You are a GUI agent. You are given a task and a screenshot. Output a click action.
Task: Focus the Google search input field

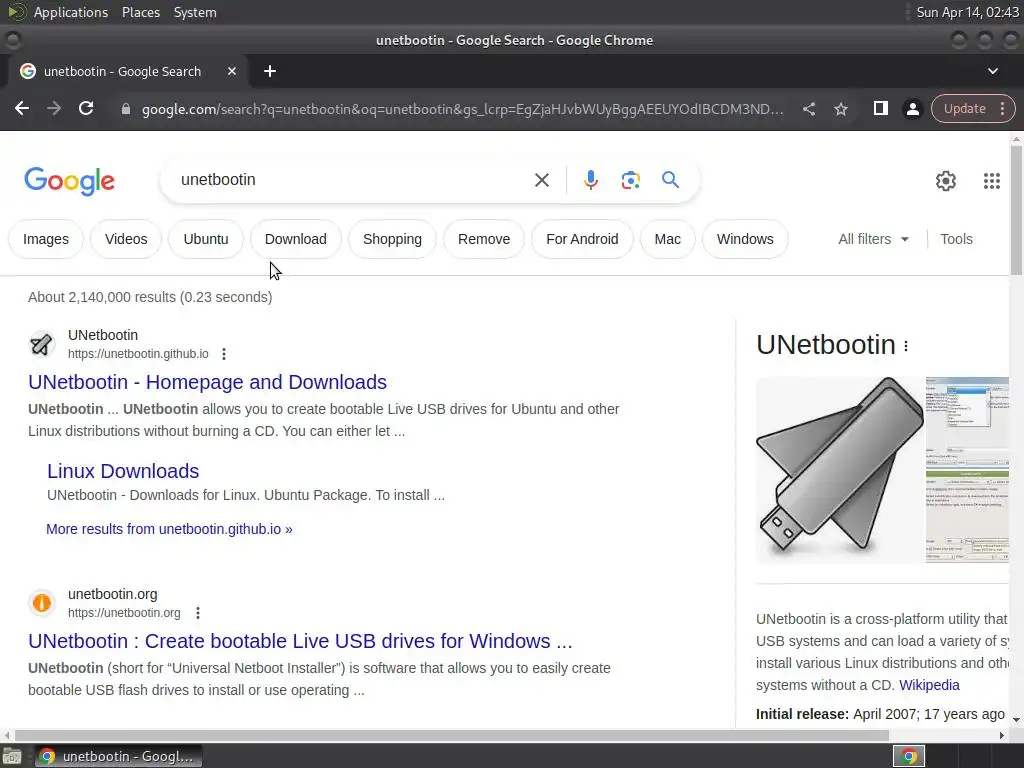pyautogui.click(x=349, y=180)
